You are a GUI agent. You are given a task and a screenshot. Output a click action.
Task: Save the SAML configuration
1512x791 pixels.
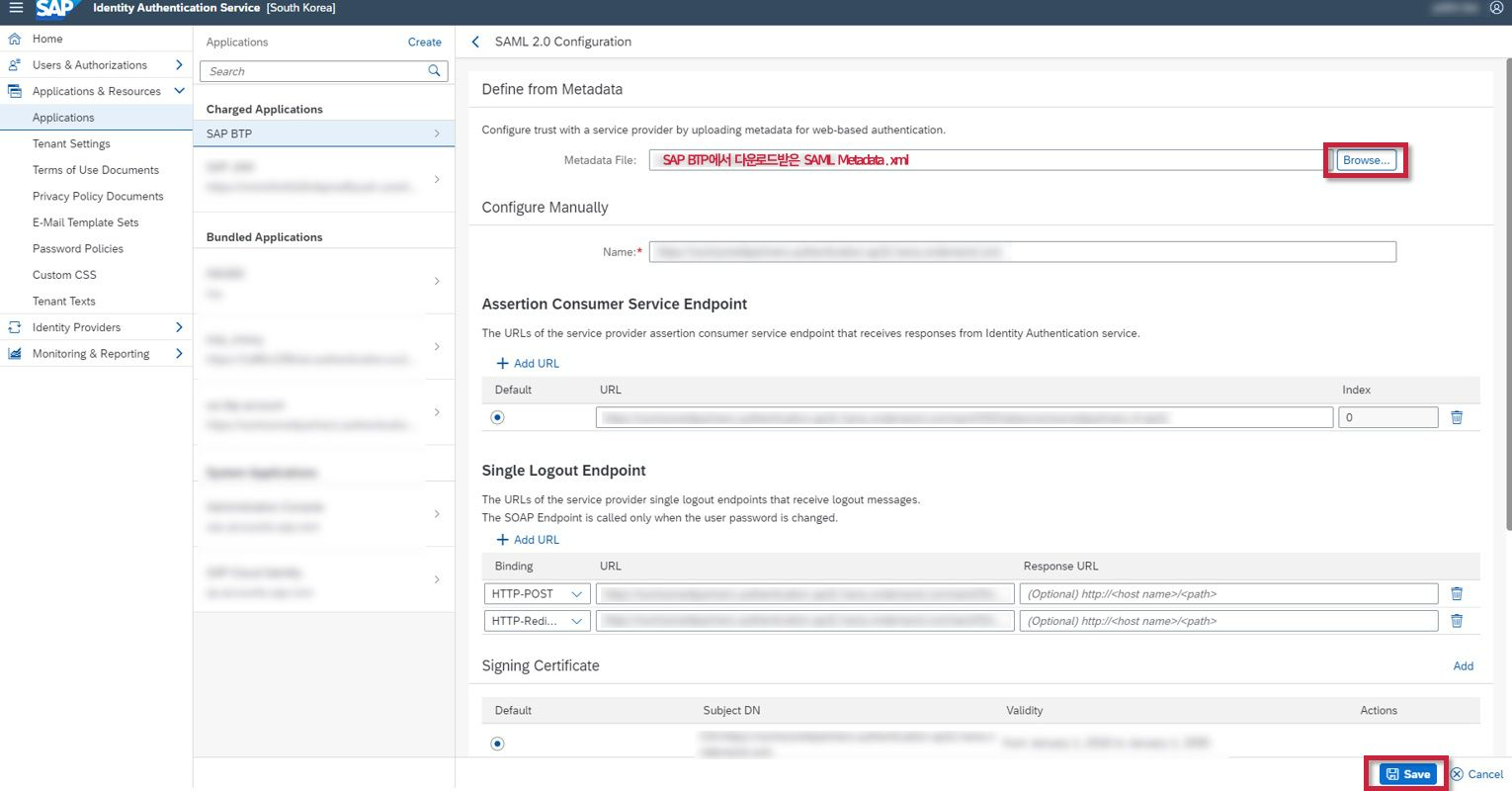pyautogui.click(x=1407, y=774)
